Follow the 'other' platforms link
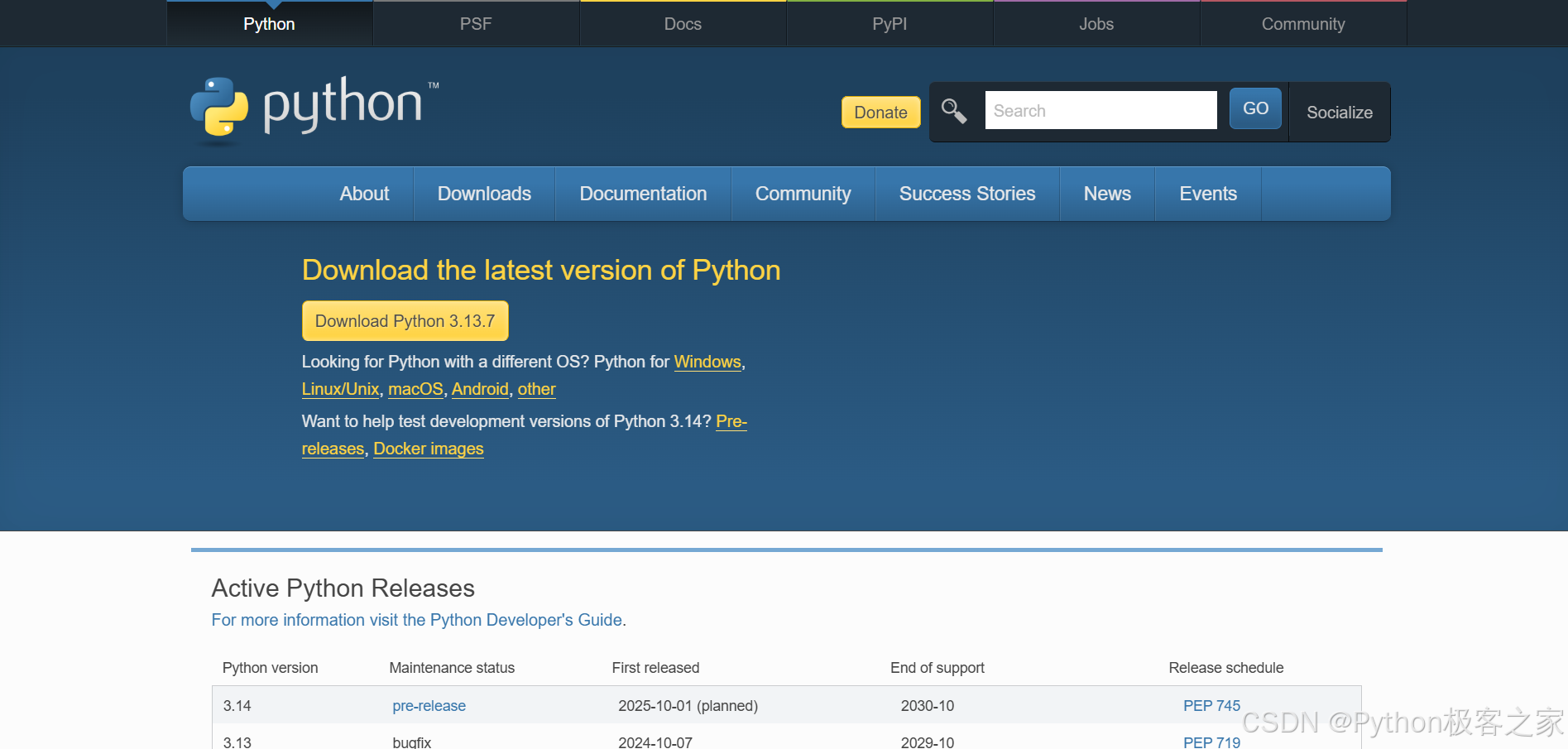1568x749 pixels. pos(536,389)
